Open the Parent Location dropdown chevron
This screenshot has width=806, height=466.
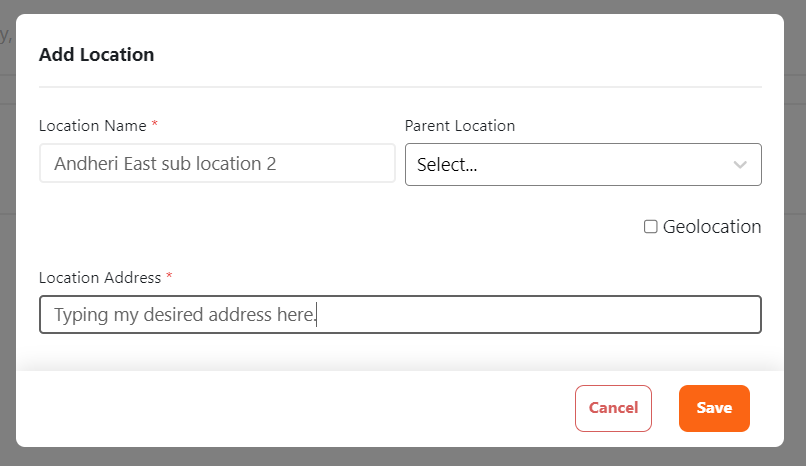740,165
